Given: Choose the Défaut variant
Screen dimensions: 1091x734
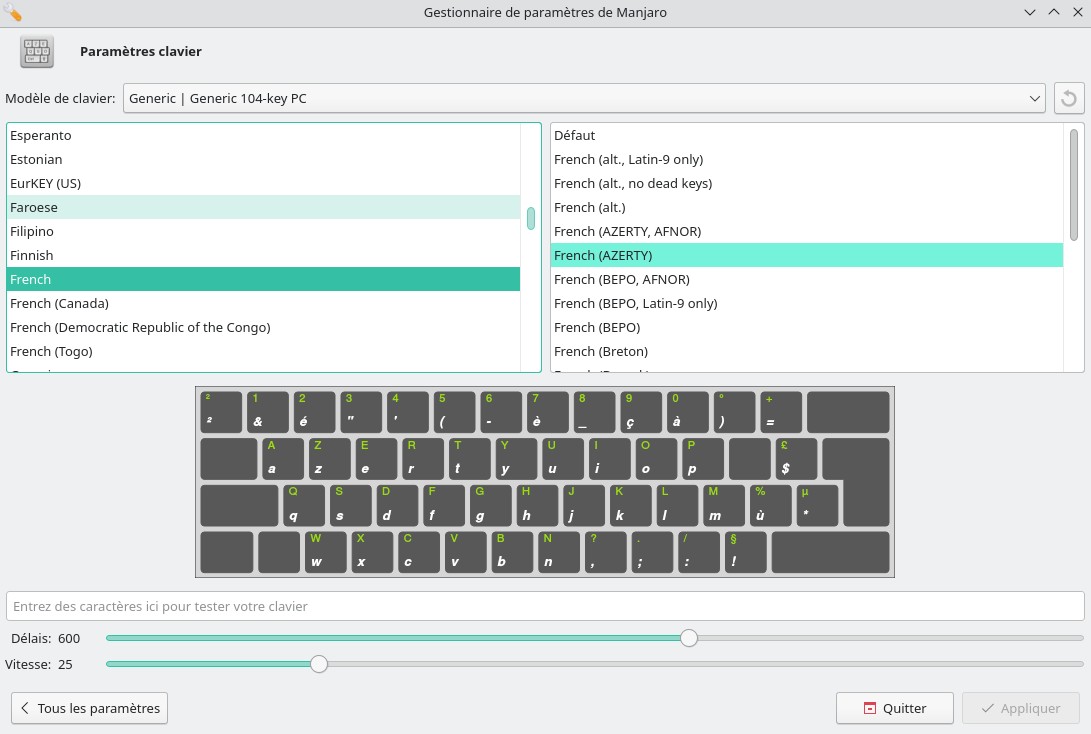Looking at the screenshot, I should pyautogui.click(x=807, y=136).
